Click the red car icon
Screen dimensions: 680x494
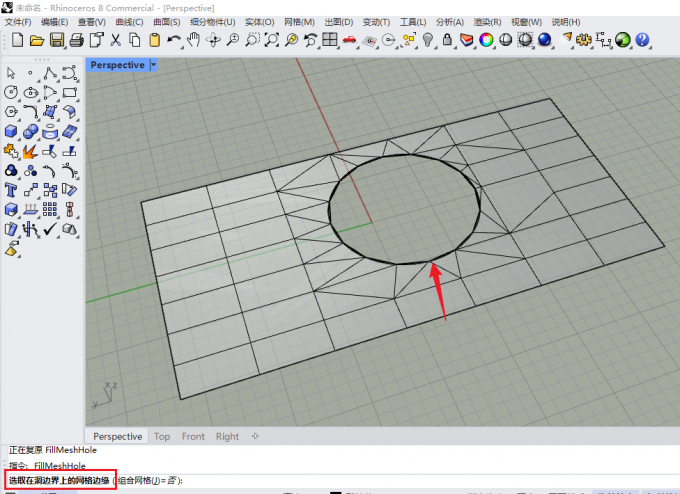349,40
